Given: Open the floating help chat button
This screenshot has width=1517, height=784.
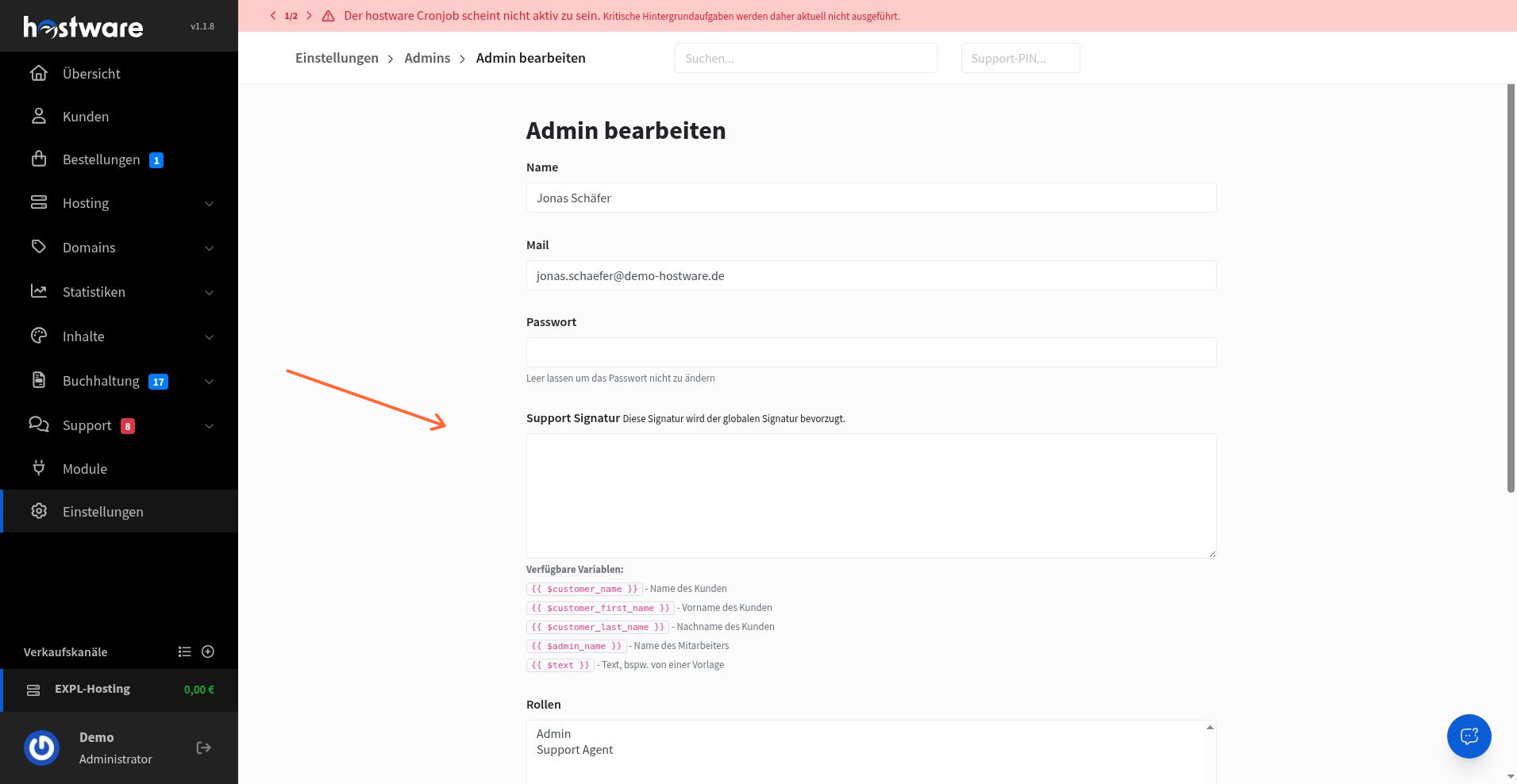Looking at the screenshot, I should pyautogui.click(x=1469, y=736).
